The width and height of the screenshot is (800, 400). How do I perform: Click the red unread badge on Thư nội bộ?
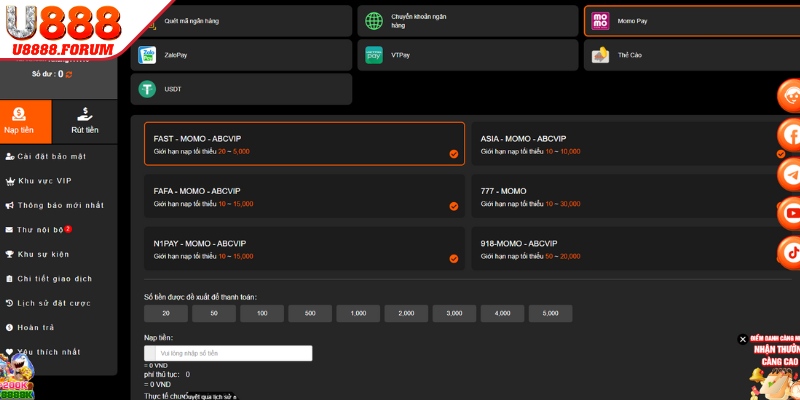[68, 229]
